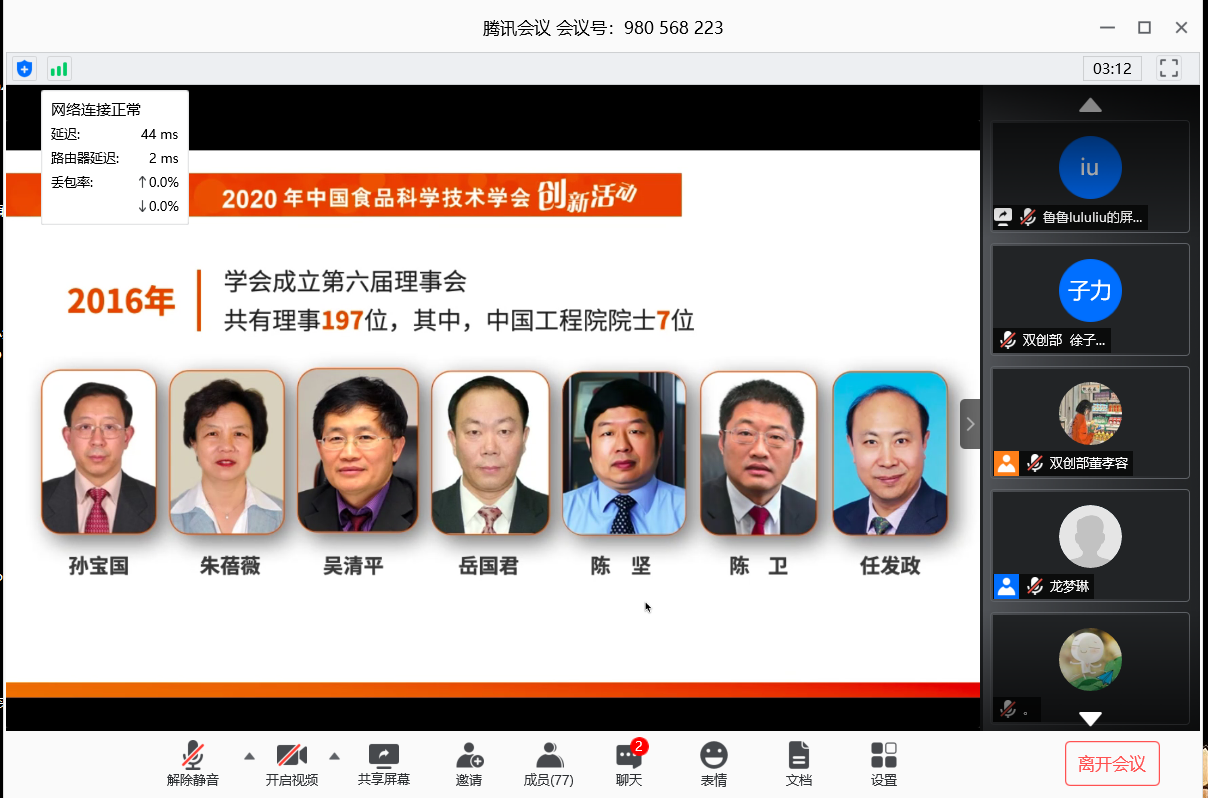Click the 离开会议 leave meeting button
The image size is (1208, 798).
[x=1111, y=764]
